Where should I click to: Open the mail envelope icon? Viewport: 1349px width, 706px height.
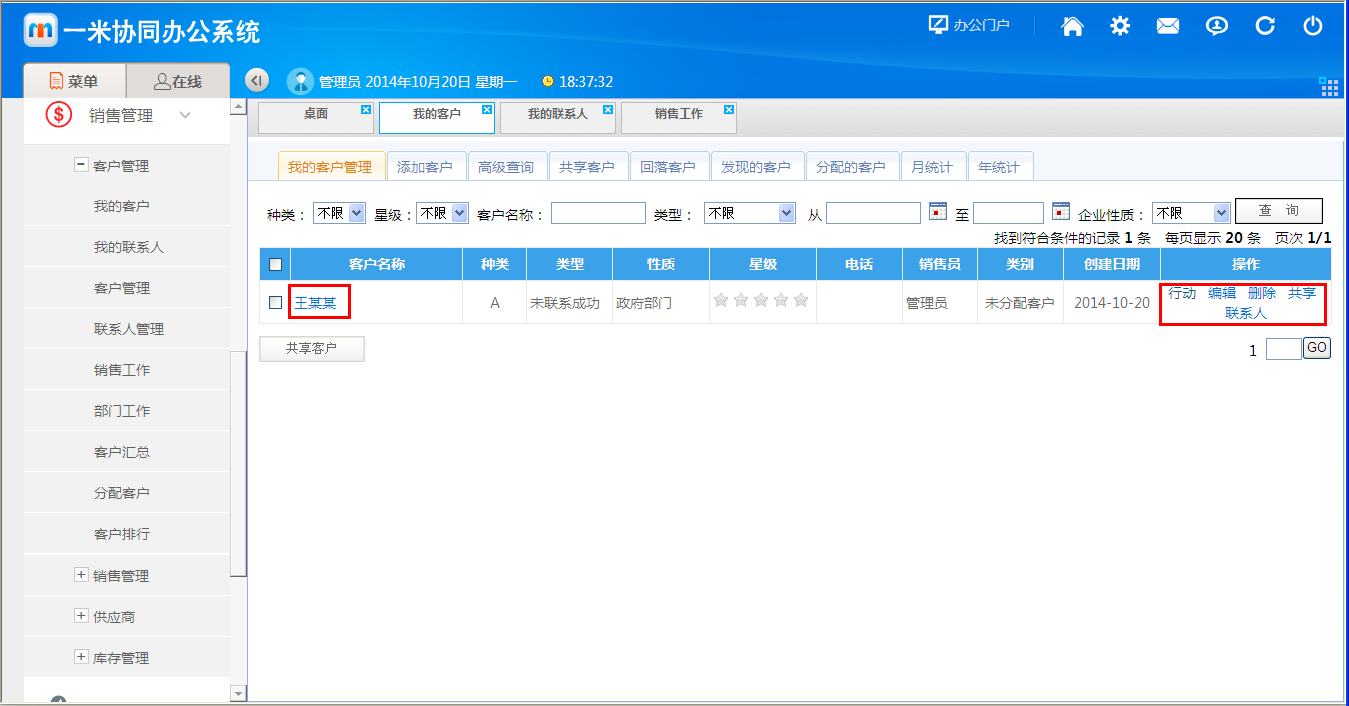(1168, 26)
